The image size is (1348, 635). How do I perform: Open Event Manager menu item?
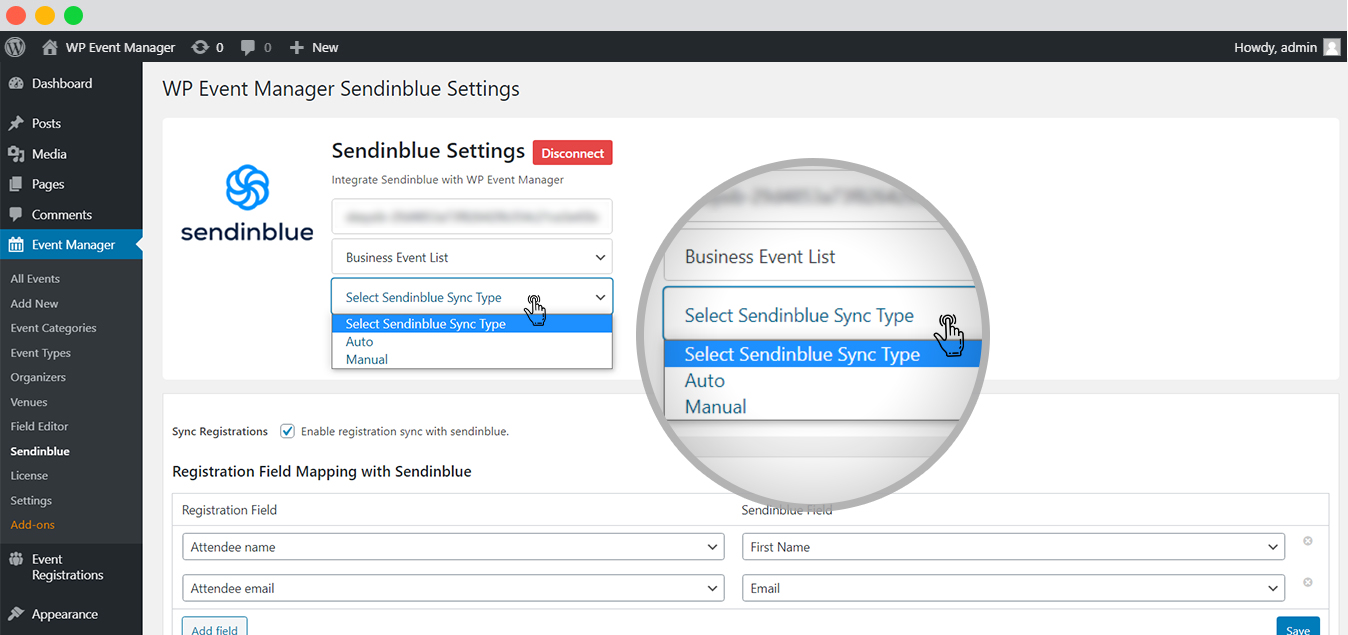click(71, 245)
